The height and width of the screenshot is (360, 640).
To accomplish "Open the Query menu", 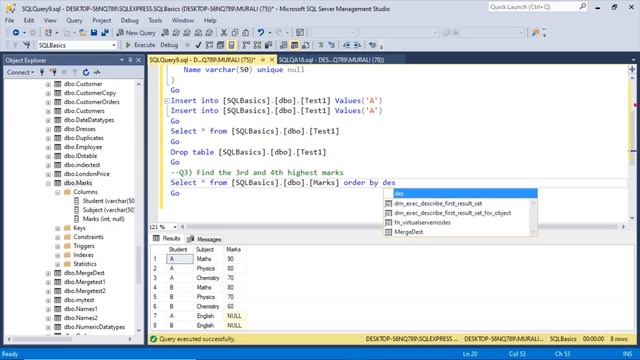I will (x=74, y=20).
